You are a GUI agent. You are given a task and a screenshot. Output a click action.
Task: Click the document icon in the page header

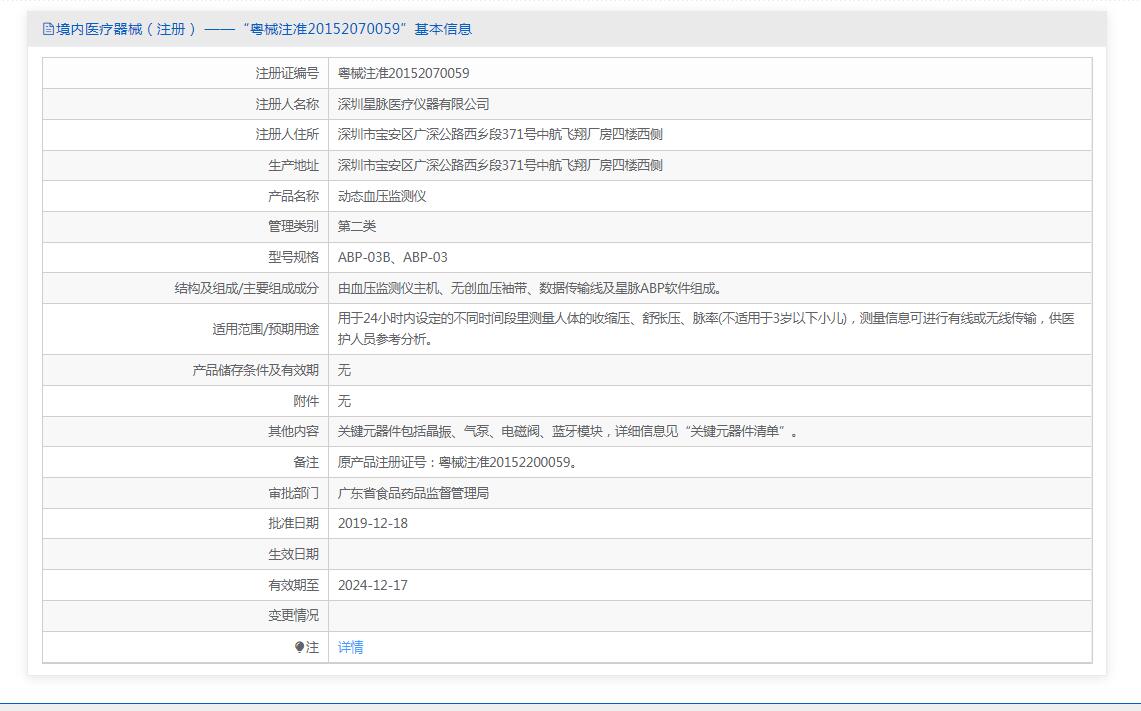[x=48, y=29]
